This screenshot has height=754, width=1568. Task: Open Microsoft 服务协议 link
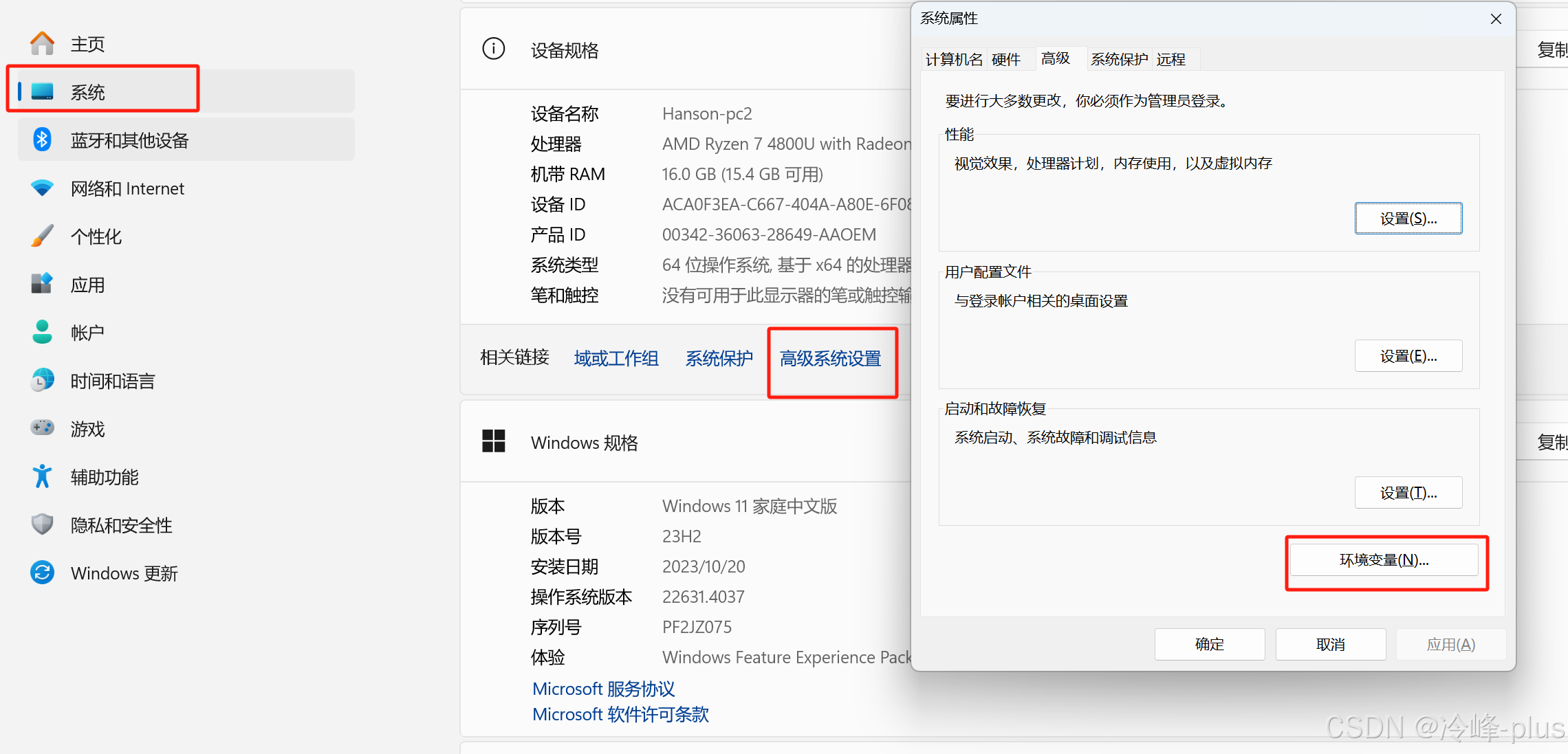(x=604, y=689)
